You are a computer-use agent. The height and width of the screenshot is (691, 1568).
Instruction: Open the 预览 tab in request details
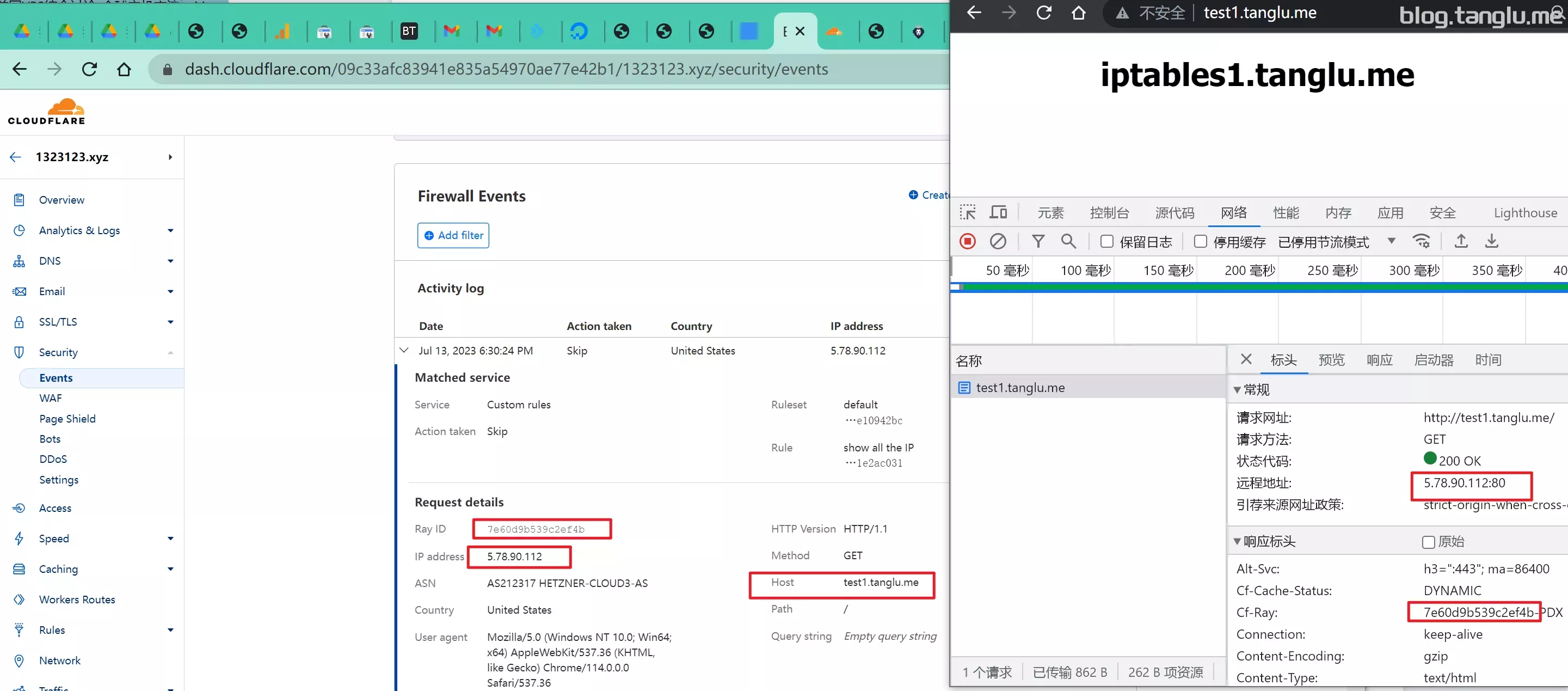(1331, 360)
